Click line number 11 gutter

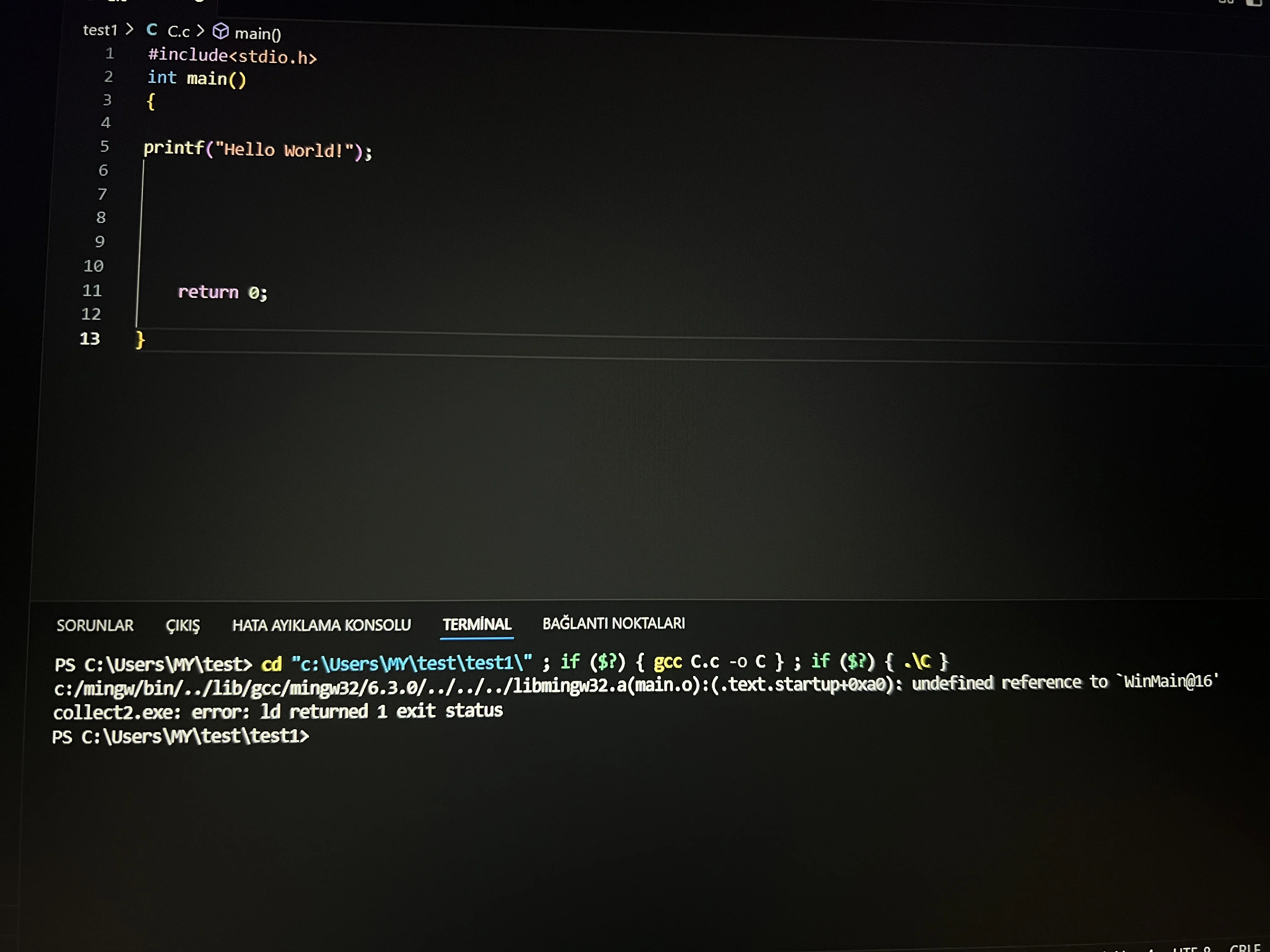click(x=92, y=290)
